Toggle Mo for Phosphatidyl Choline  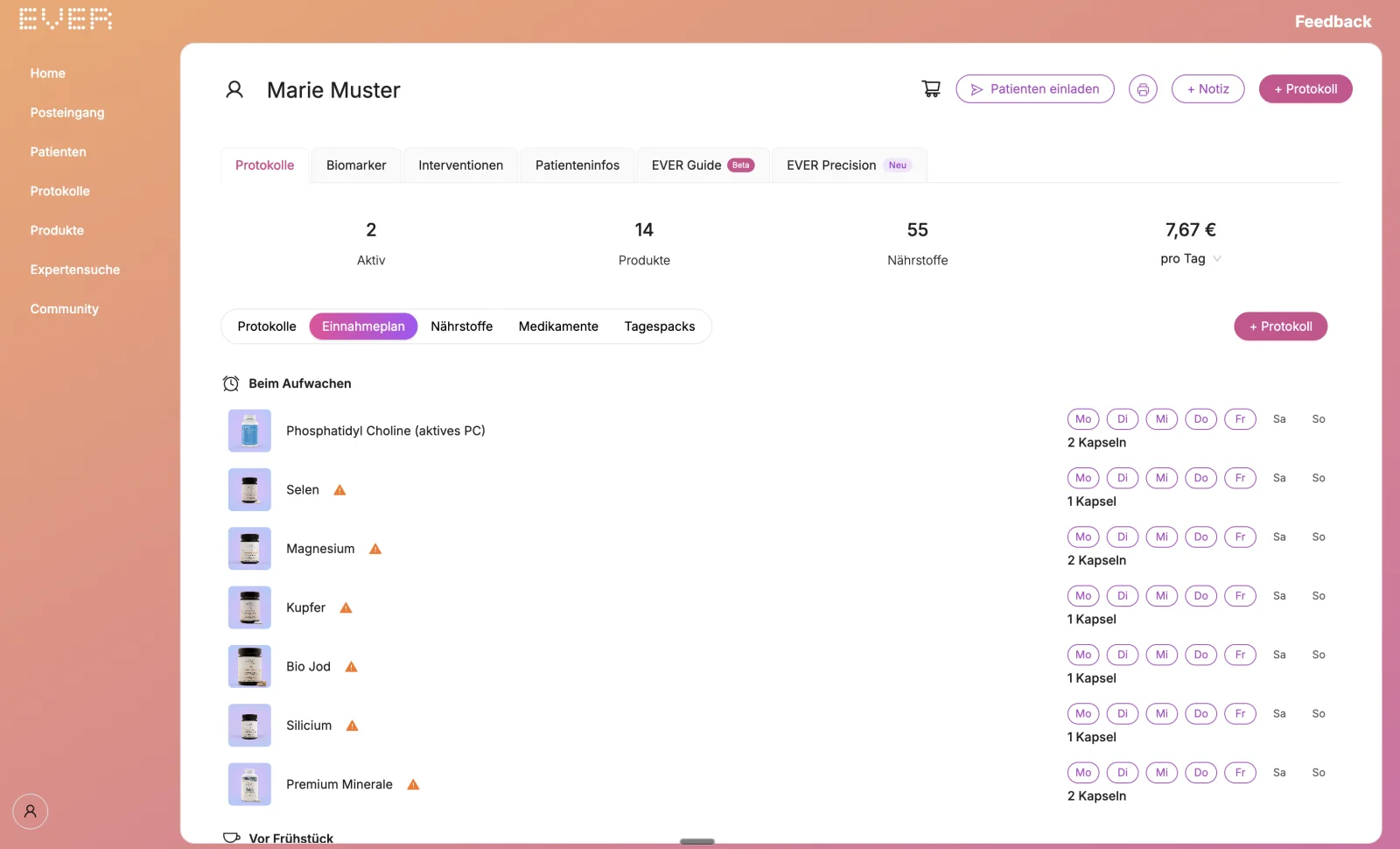pyautogui.click(x=1083, y=419)
